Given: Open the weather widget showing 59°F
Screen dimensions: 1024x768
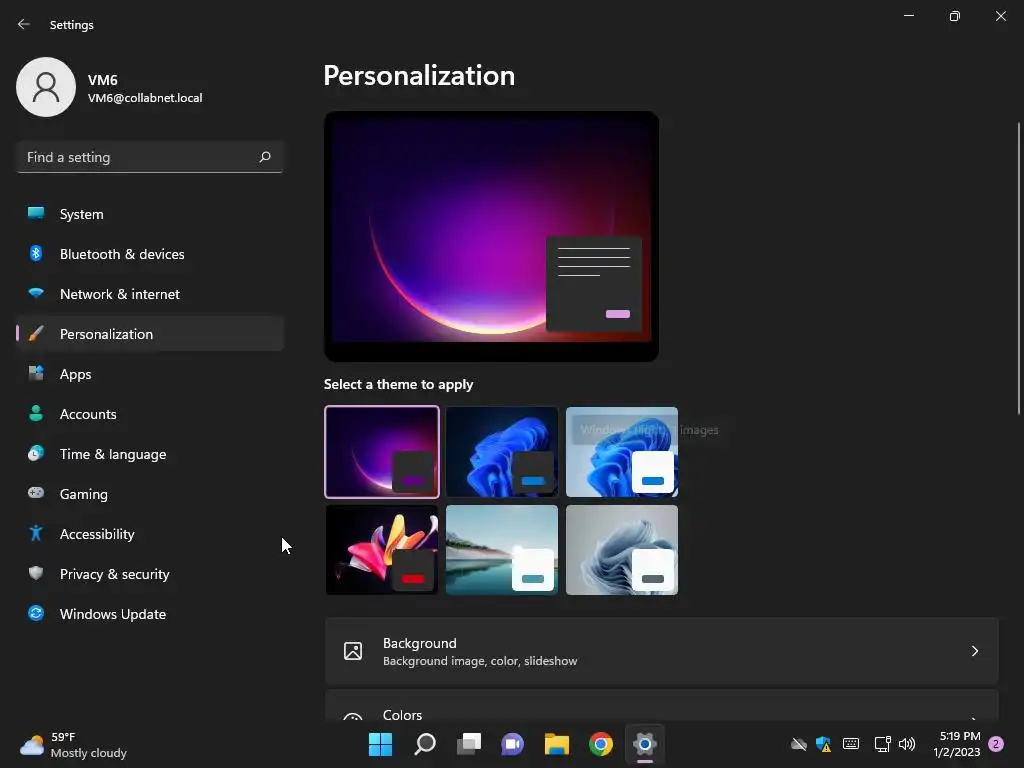Looking at the screenshot, I should [73, 744].
